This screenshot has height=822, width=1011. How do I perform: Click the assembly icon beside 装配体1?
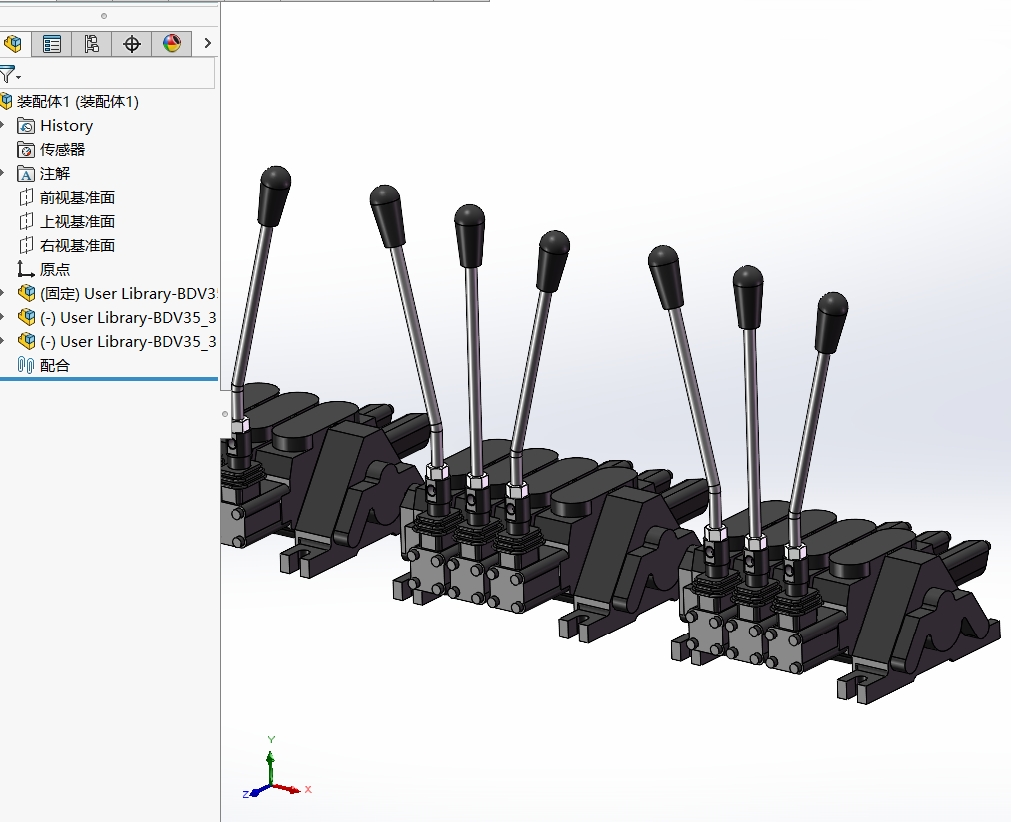[6, 101]
